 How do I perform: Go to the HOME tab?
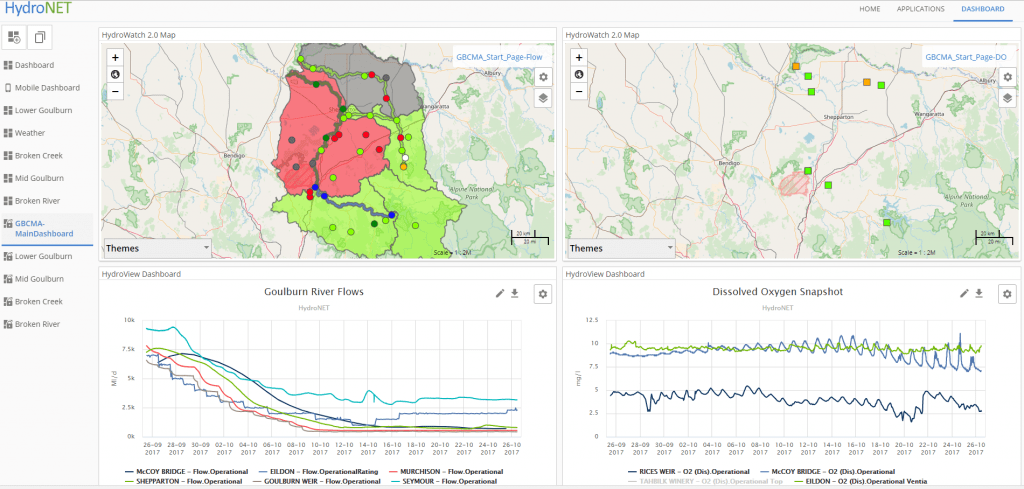[x=870, y=9]
